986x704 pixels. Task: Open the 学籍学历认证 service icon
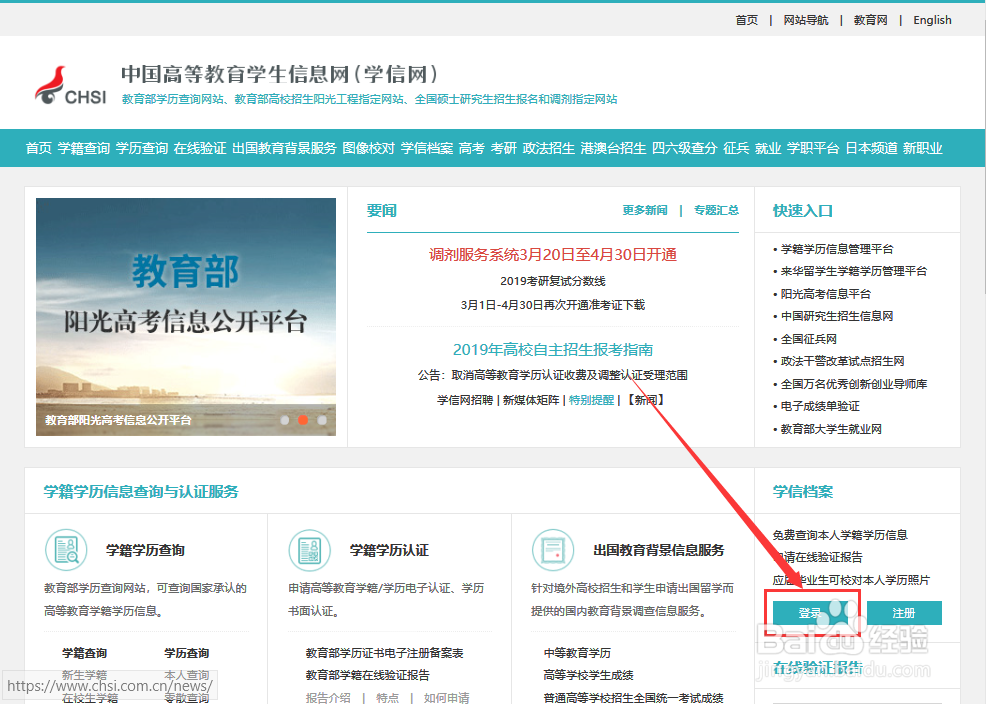[x=309, y=550]
